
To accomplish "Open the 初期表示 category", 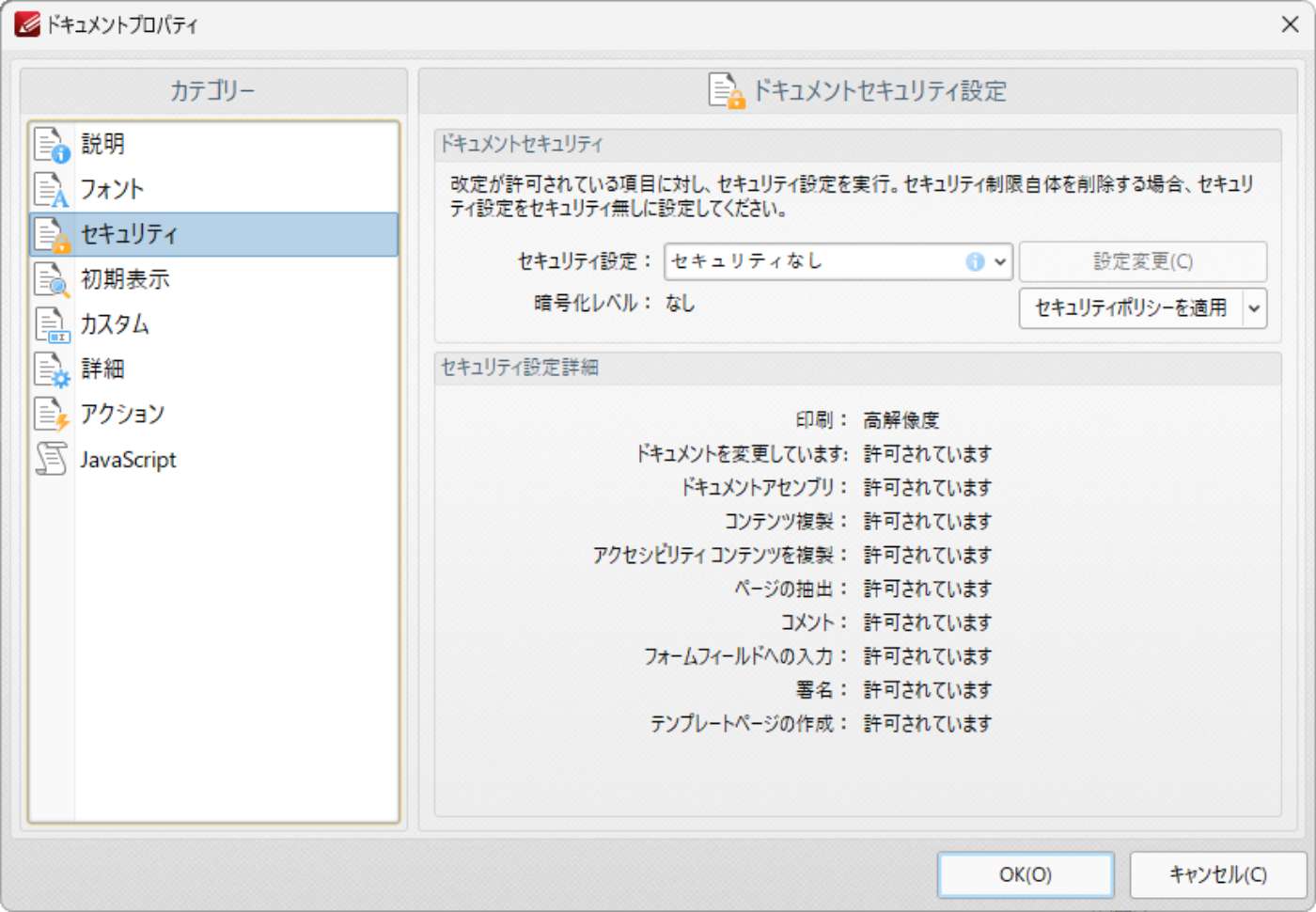I will coord(214,279).
